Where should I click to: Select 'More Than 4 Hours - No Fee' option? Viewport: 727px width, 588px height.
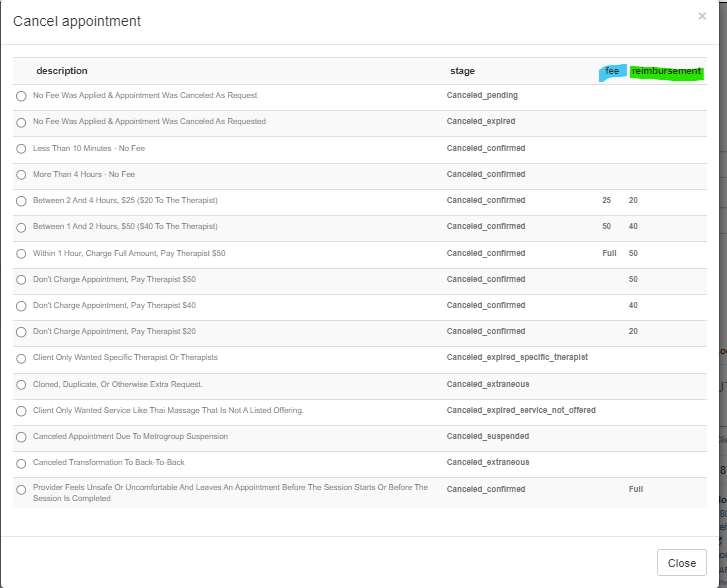tap(21, 175)
